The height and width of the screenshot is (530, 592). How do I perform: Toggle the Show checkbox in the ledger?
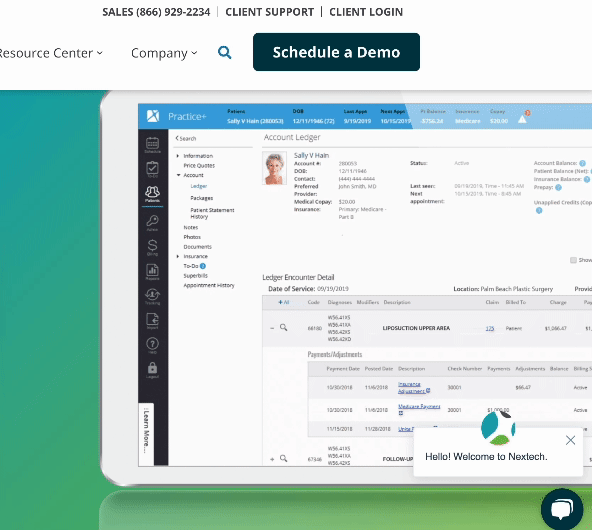pyautogui.click(x=574, y=260)
